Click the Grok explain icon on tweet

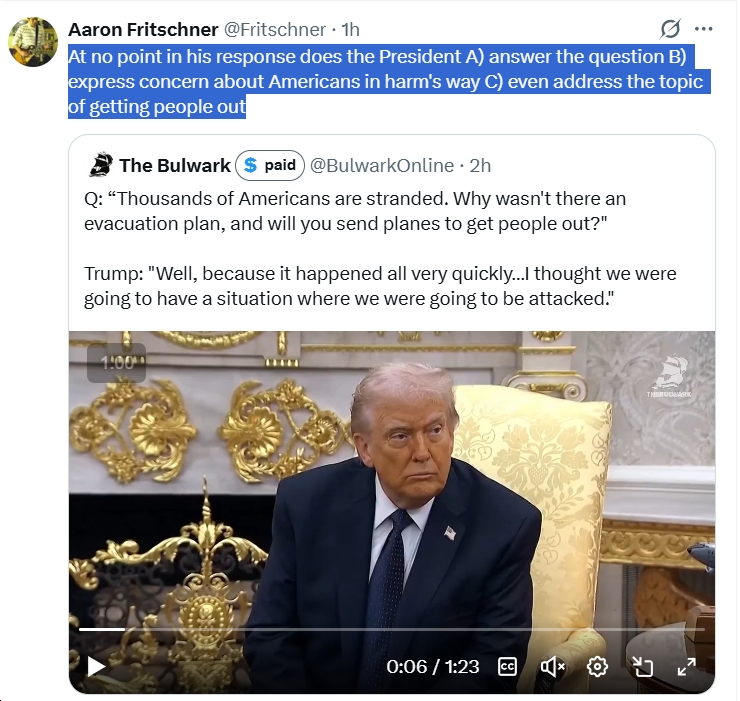coord(670,29)
